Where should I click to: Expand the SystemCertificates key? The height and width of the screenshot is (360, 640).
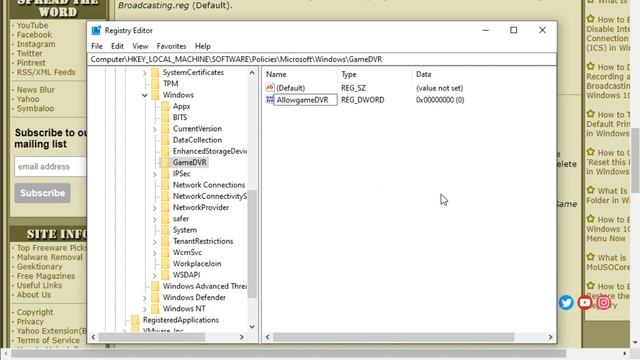(x=144, y=73)
